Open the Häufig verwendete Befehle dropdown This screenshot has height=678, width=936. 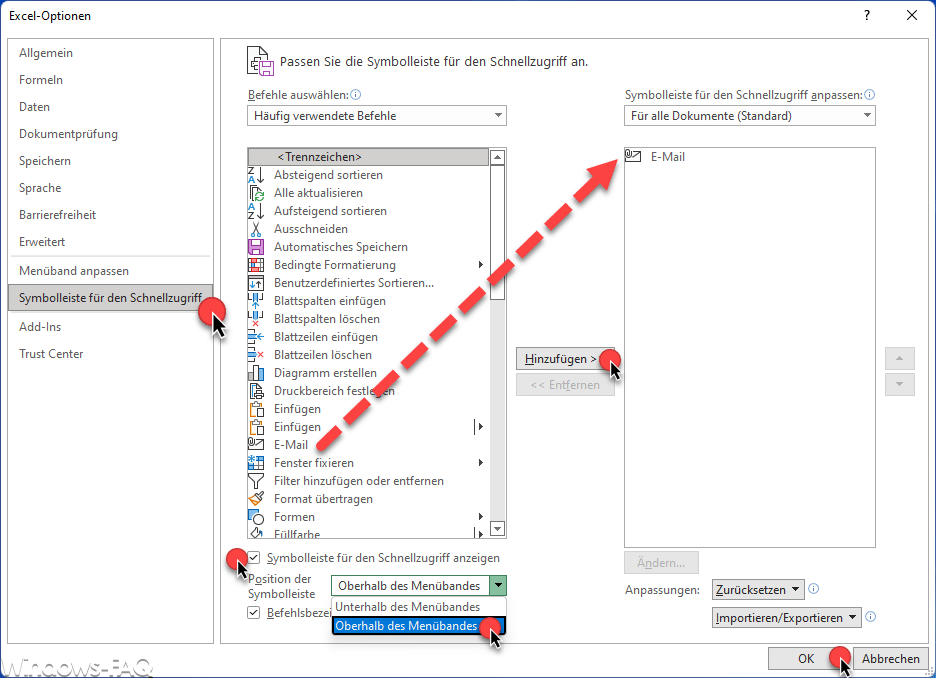[x=377, y=116]
